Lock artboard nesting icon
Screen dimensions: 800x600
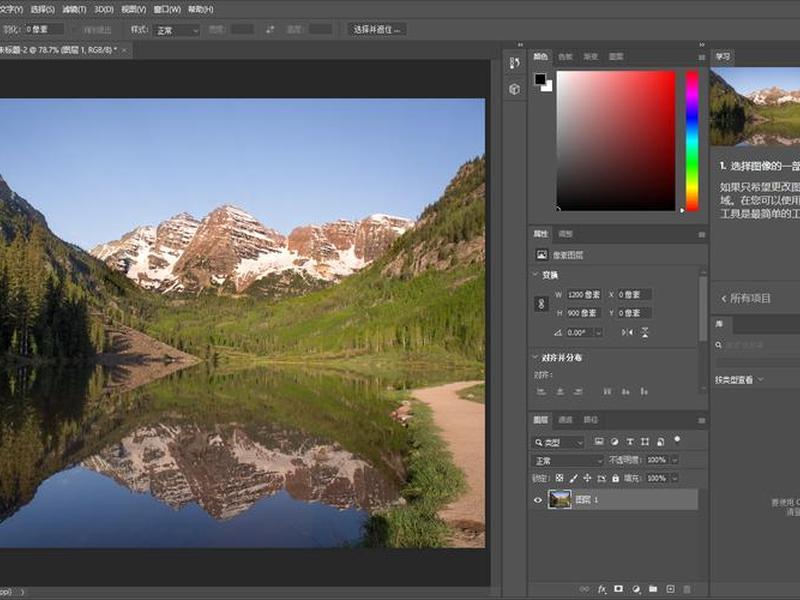(x=601, y=478)
